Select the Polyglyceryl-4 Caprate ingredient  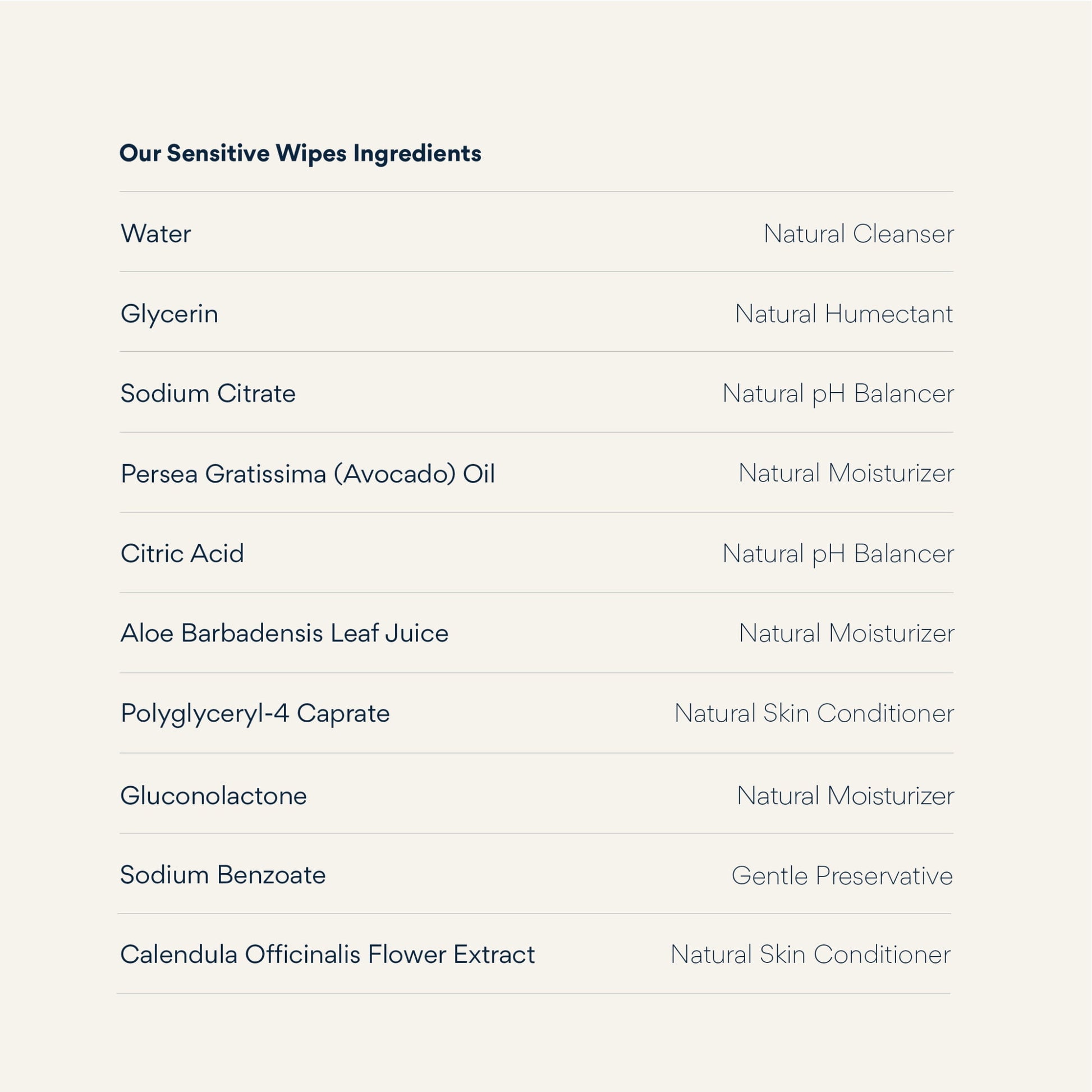[255, 713]
